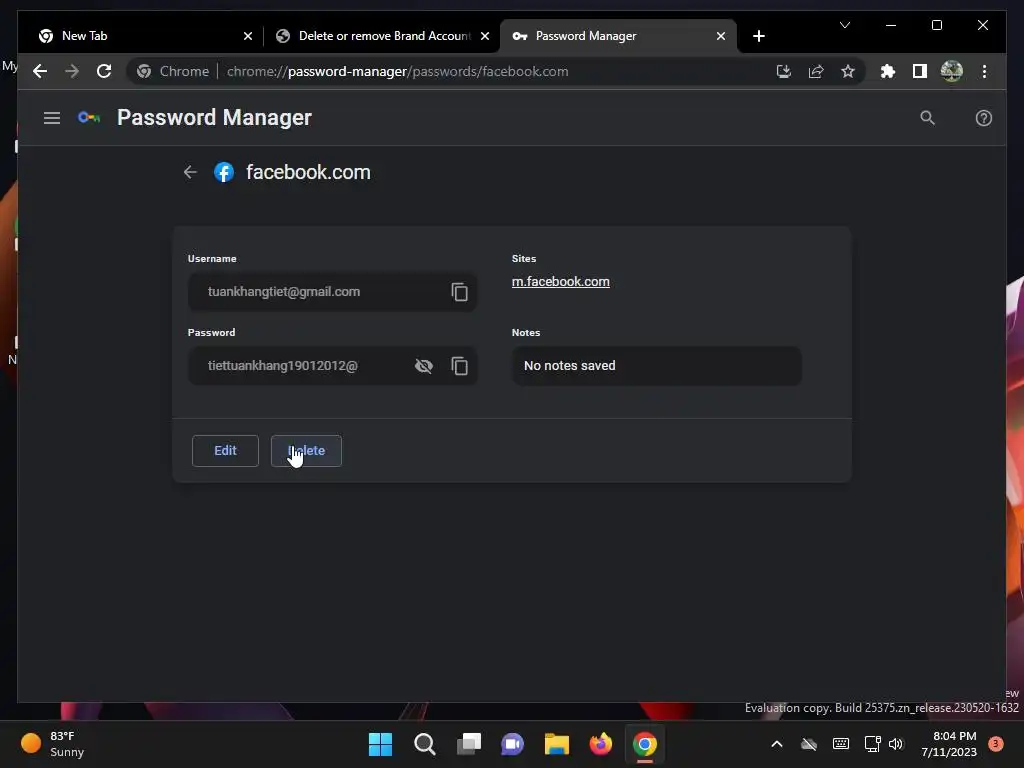This screenshot has width=1024, height=768.
Task: Close the Brand Account tab
Action: (485, 36)
